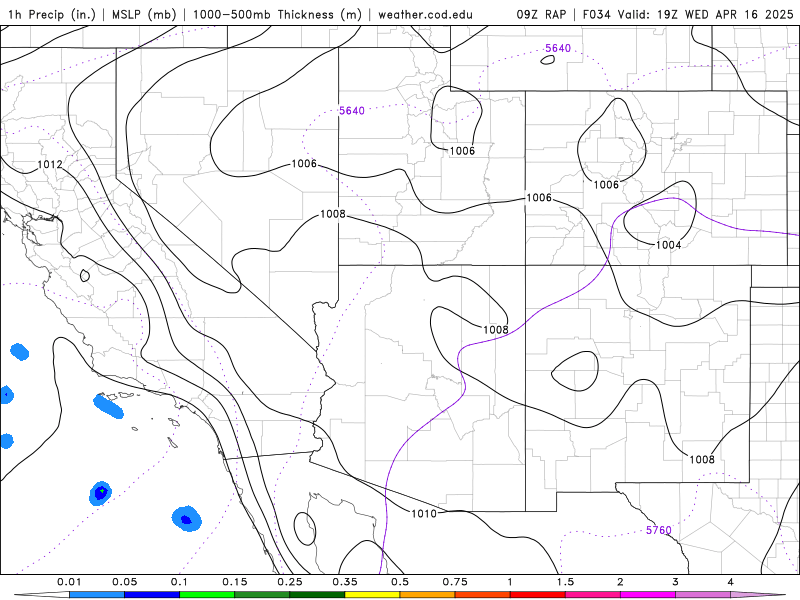This screenshot has width=800, height=600.
Task: Click the magenta legend color segment
Action: coord(648,595)
